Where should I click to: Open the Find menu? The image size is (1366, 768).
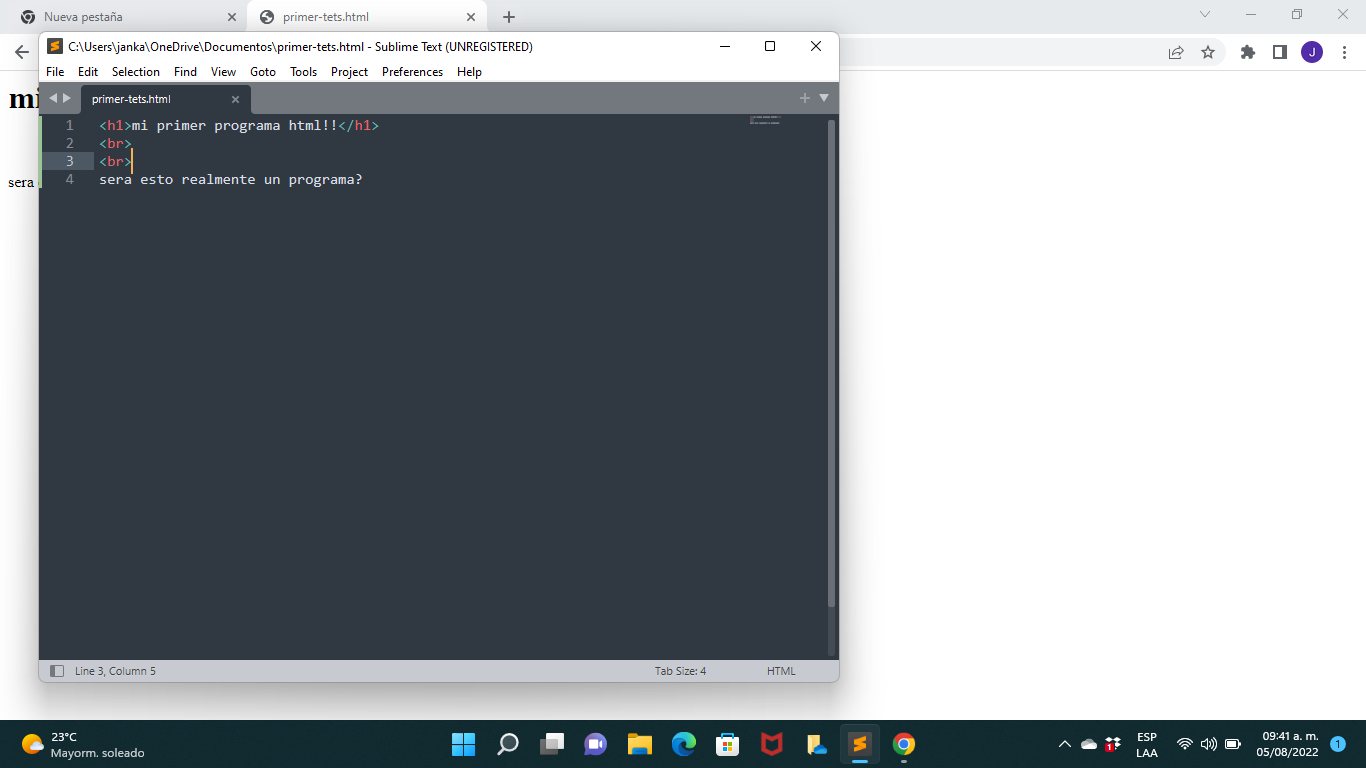point(185,72)
